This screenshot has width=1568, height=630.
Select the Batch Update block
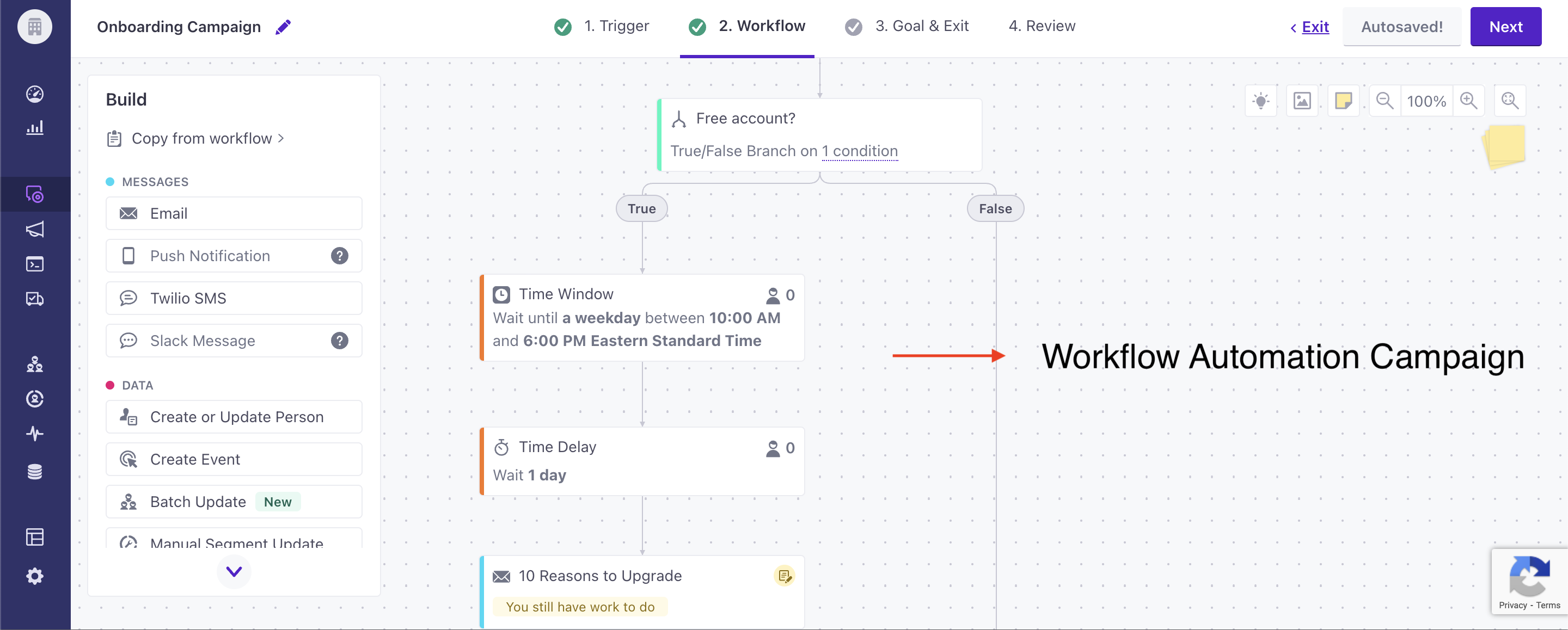click(234, 502)
